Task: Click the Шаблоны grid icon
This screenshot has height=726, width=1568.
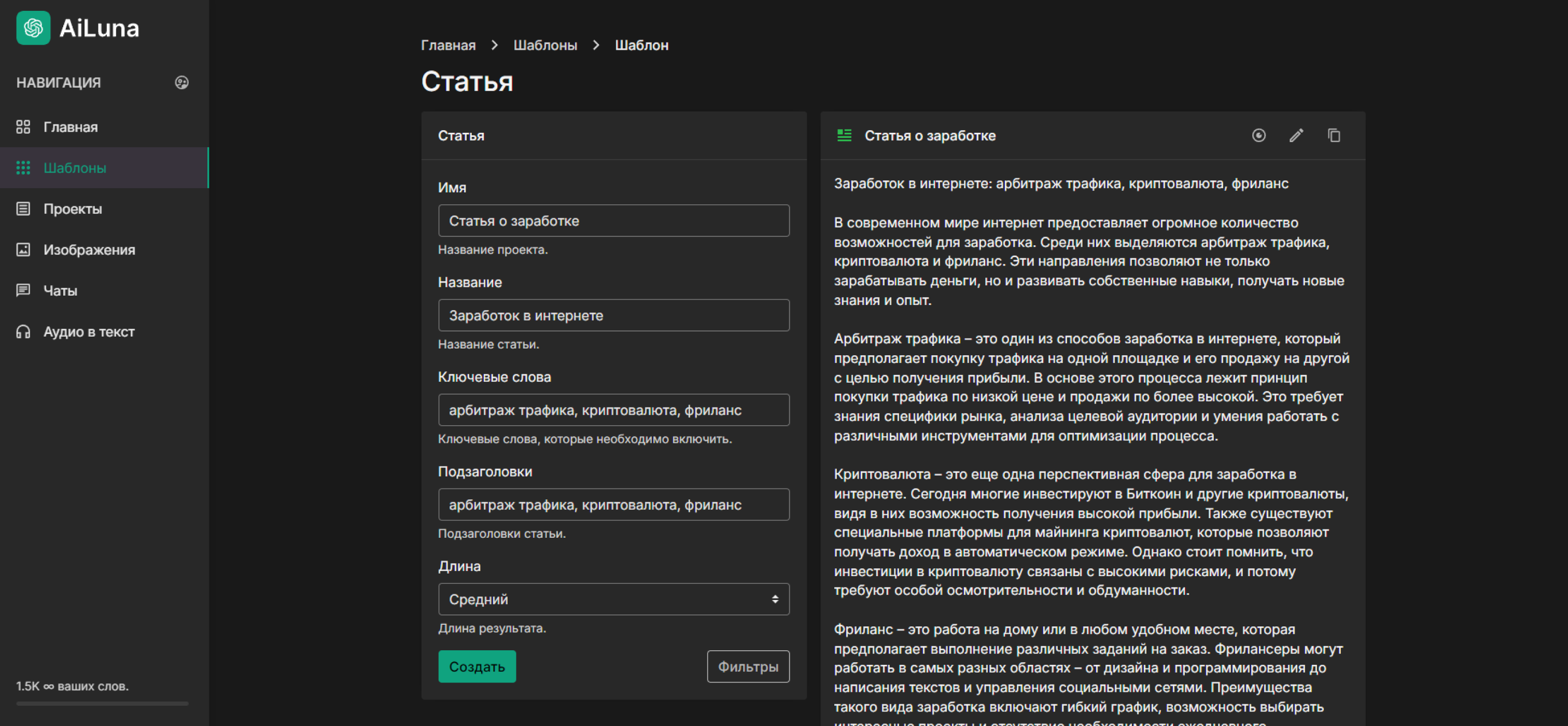Action: tap(24, 168)
